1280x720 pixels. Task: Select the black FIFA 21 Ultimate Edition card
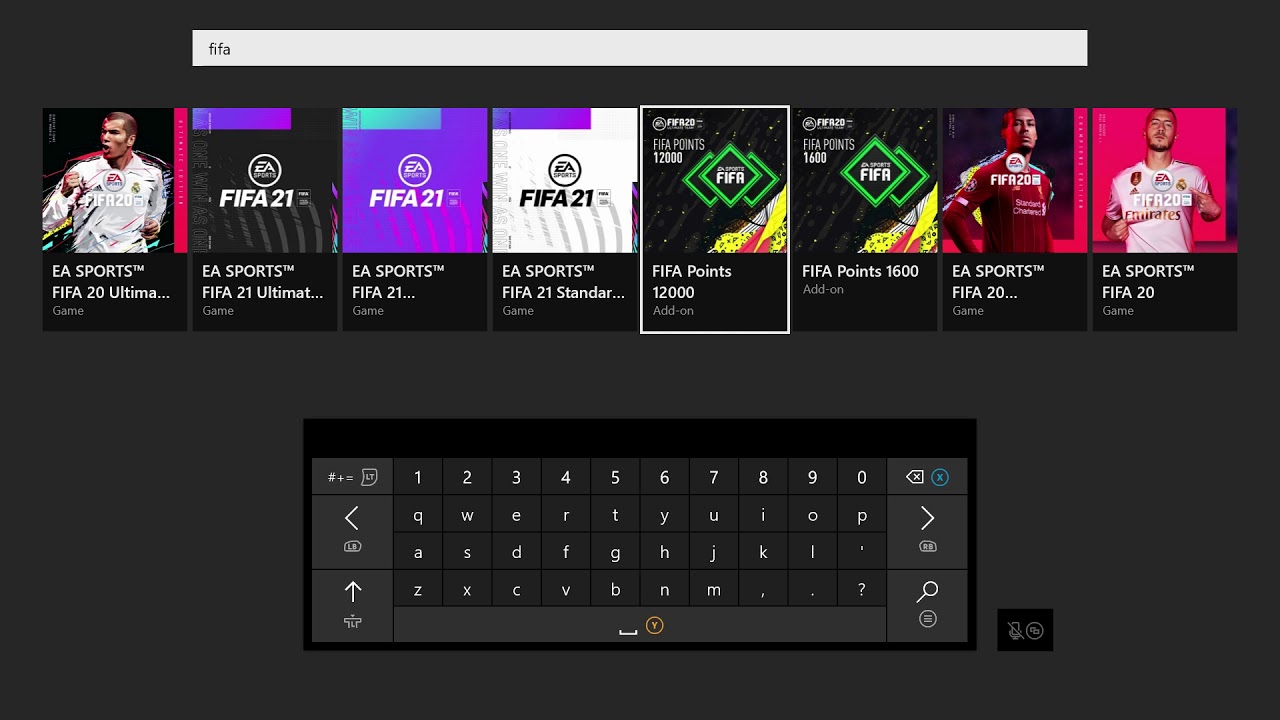[x=265, y=219]
